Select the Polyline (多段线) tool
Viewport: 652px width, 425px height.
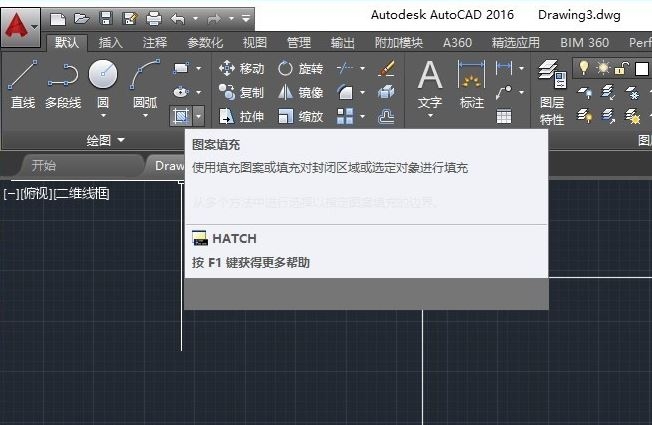(63, 85)
